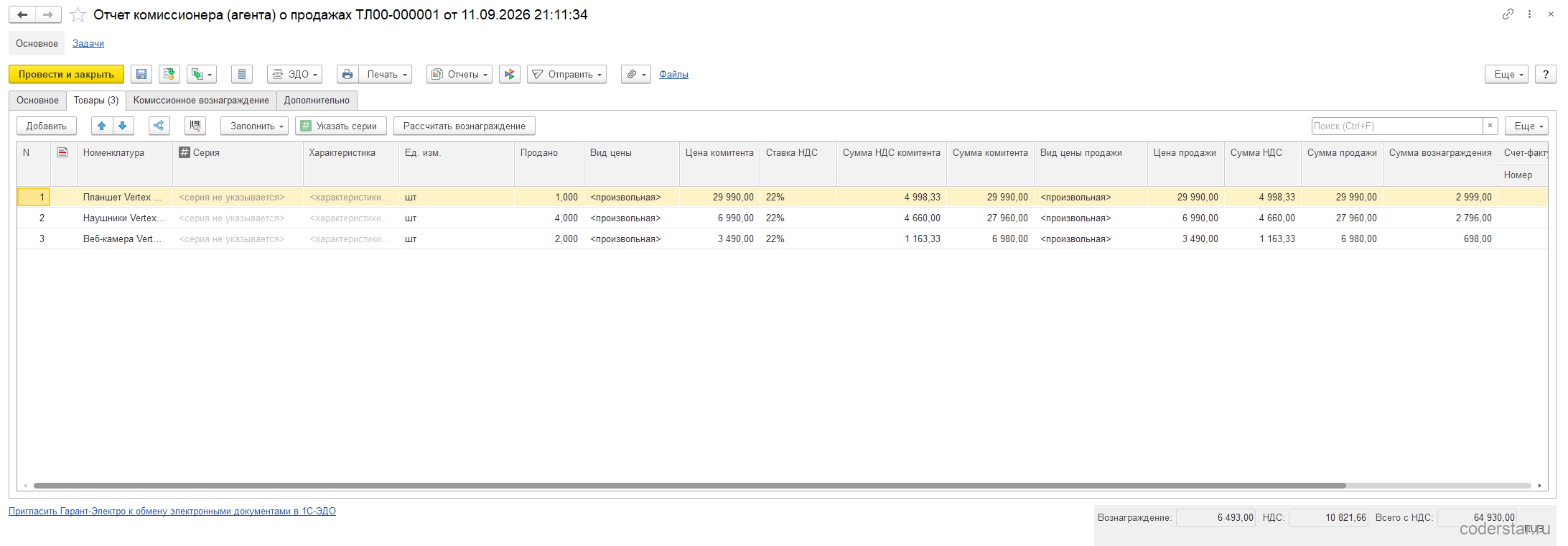Clear the search field with the x
The height and width of the screenshot is (546, 1568).
click(x=1490, y=126)
